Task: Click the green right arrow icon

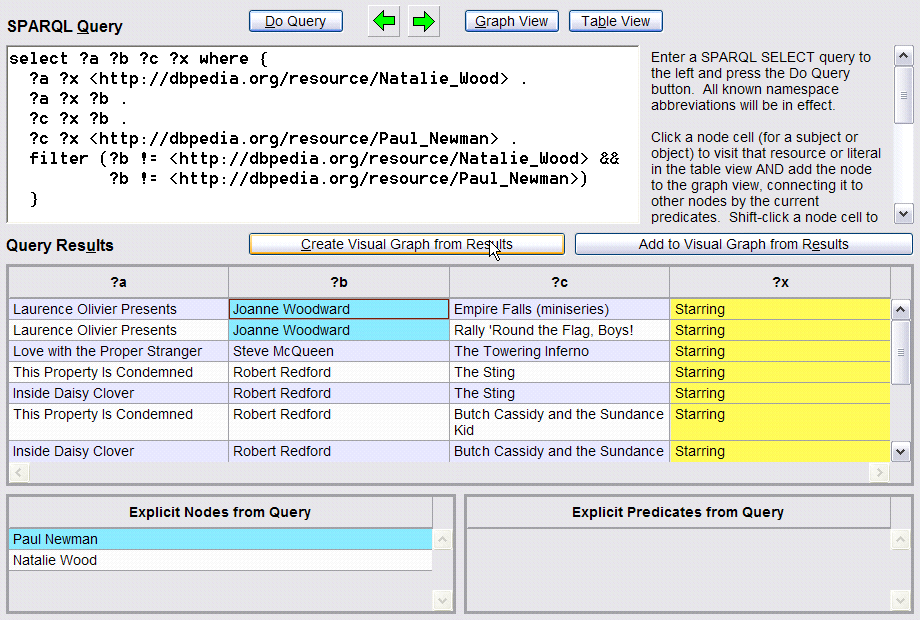Action: pyautogui.click(x=424, y=21)
